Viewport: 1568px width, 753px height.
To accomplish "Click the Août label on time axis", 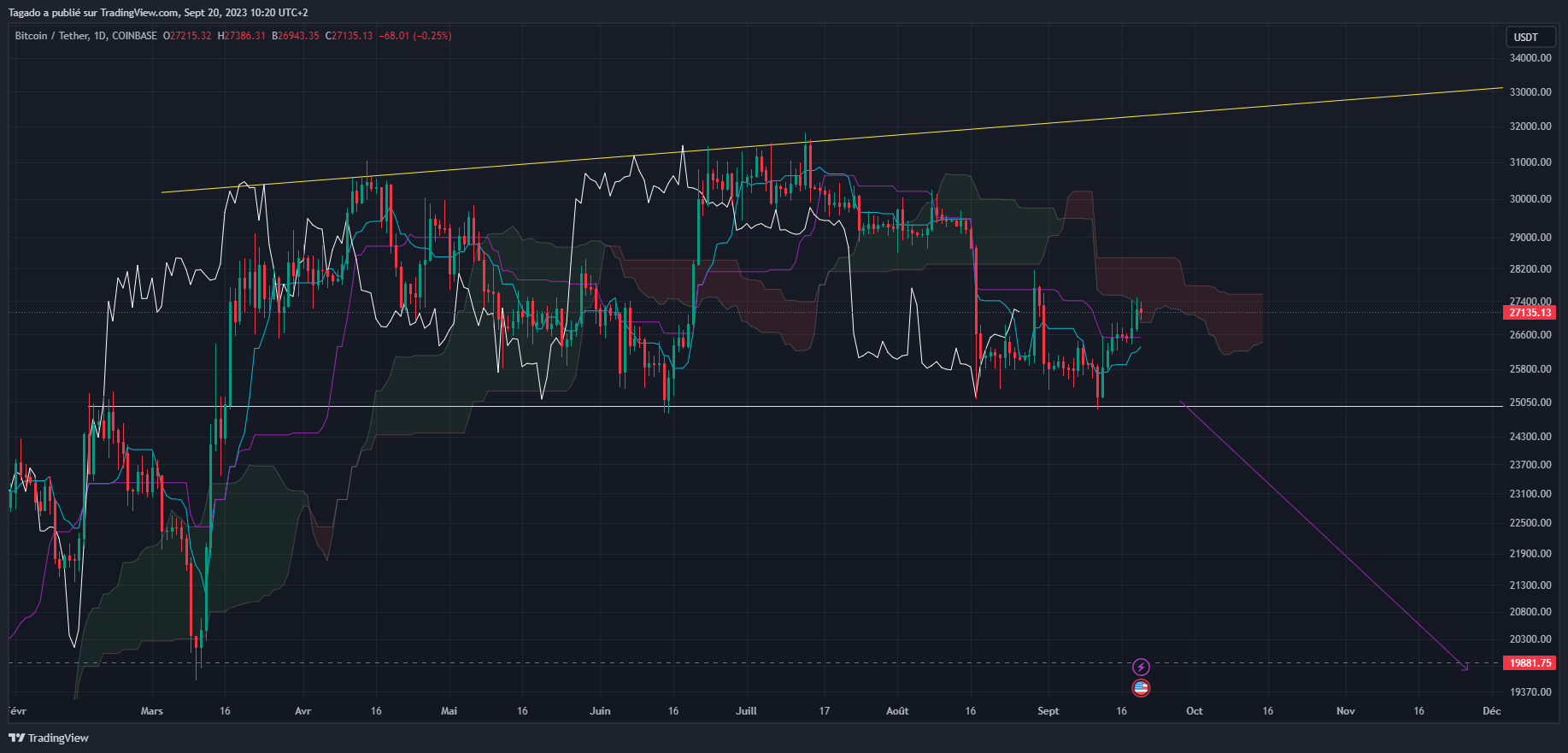I will (897, 711).
